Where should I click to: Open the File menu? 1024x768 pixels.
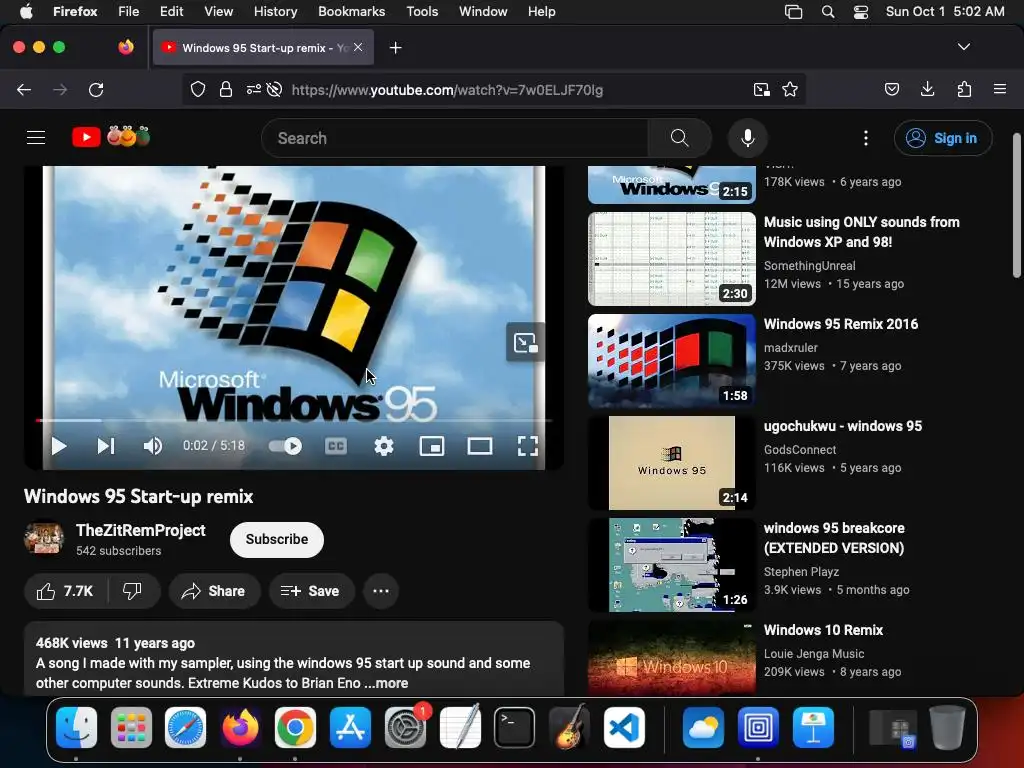(128, 12)
